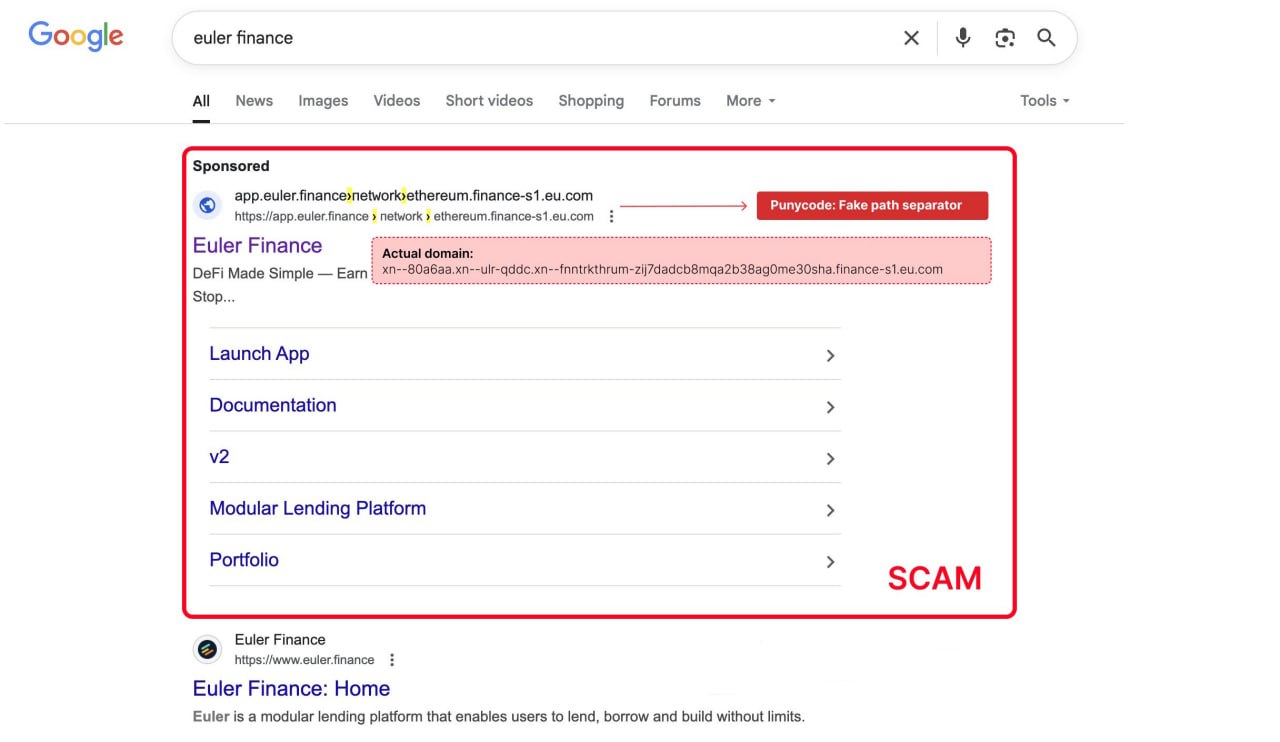1280x742 pixels.
Task: Start voice search with microphone icon
Action: [x=962, y=38]
